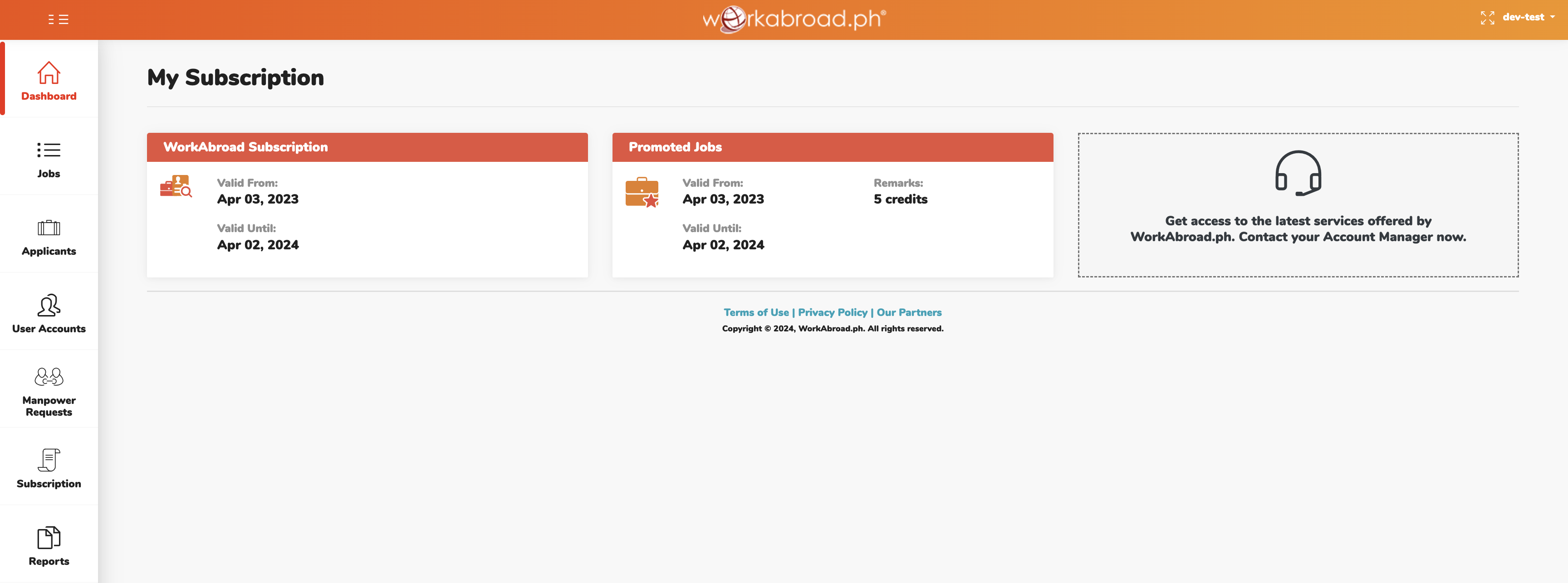
Task: Open the Reports documents icon
Action: (x=49, y=537)
